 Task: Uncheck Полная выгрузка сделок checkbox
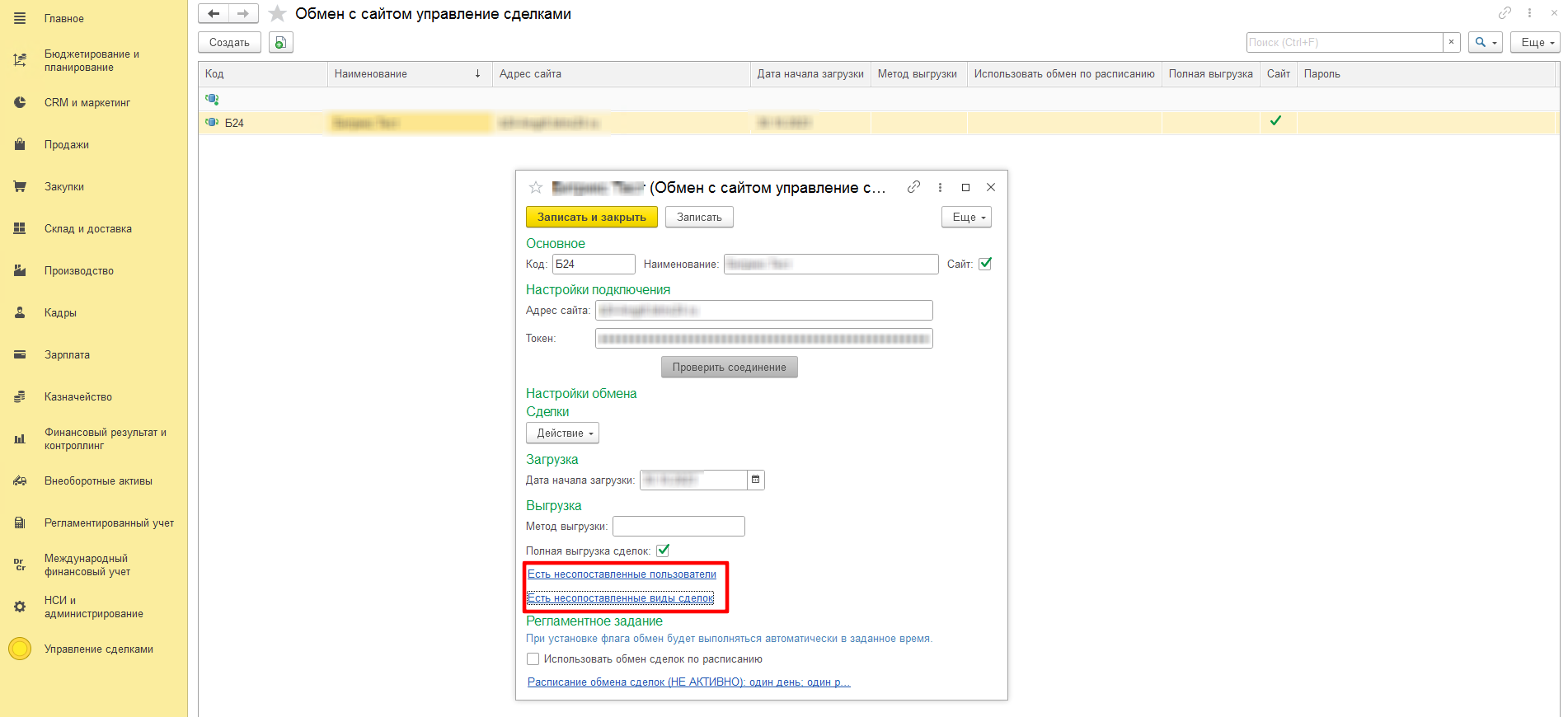tap(663, 551)
